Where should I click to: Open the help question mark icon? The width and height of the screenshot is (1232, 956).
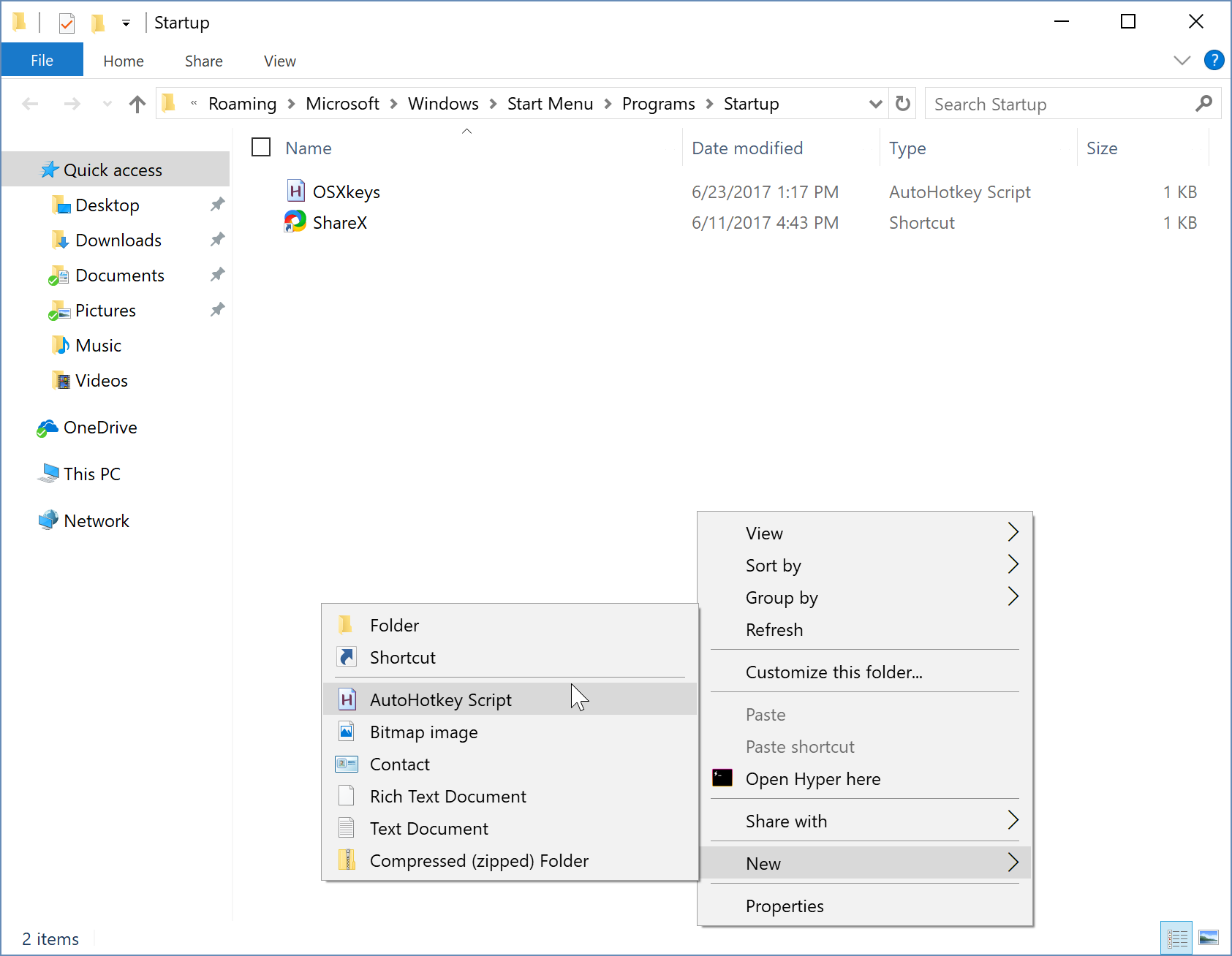tap(1214, 60)
